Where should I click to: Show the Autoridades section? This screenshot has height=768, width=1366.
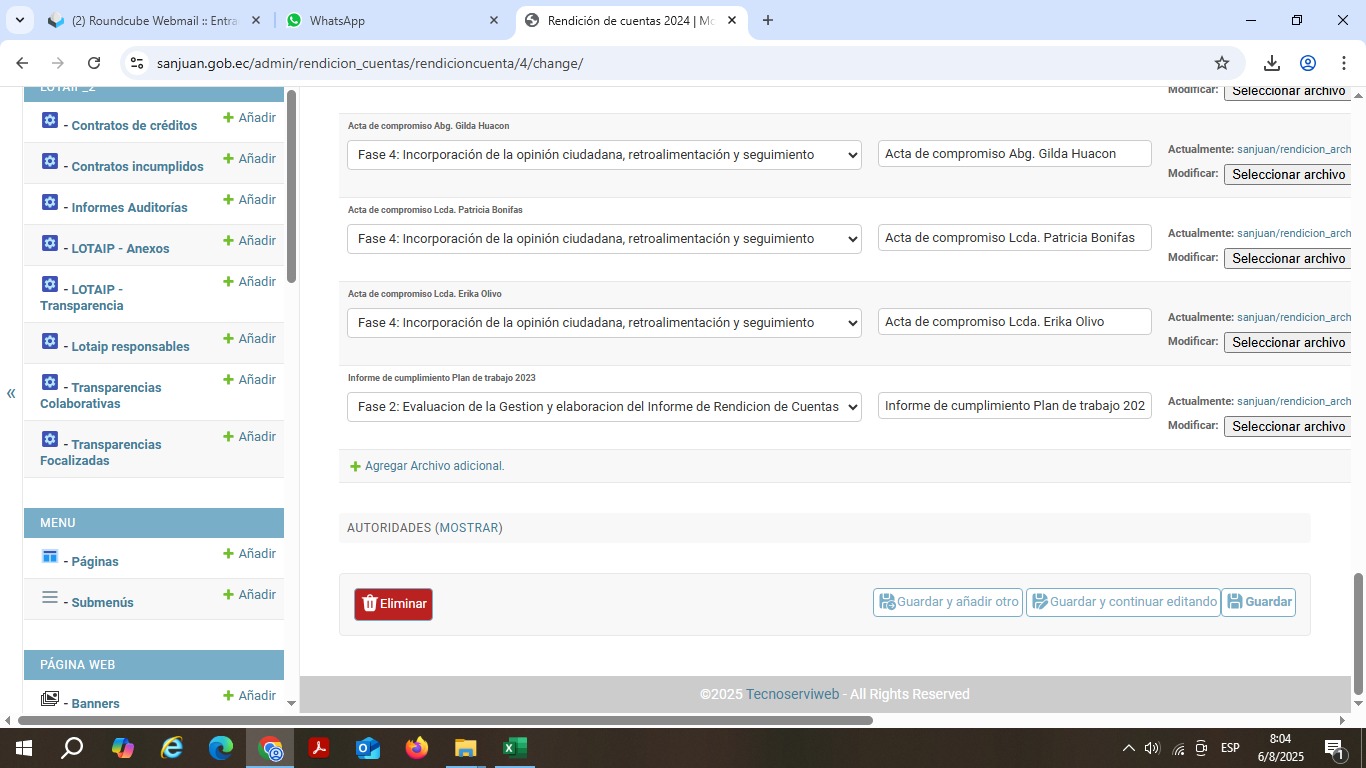click(x=470, y=528)
